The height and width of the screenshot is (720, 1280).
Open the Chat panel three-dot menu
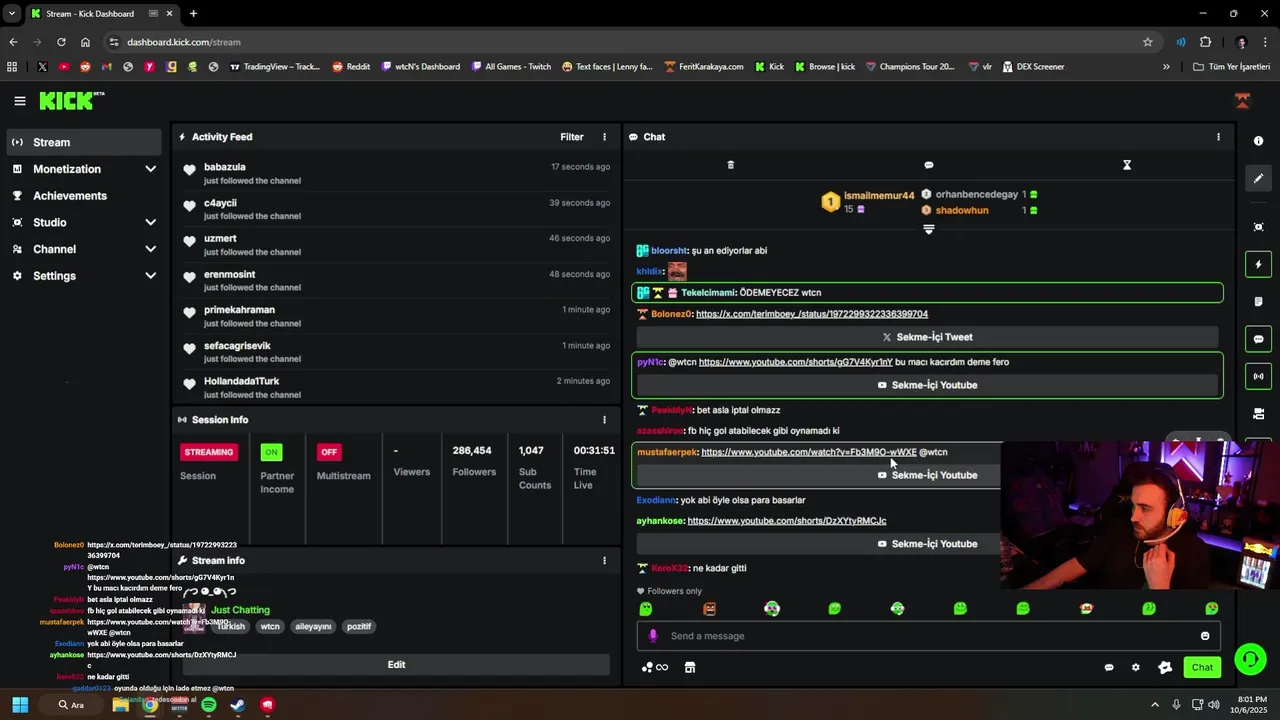(x=1218, y=137)
